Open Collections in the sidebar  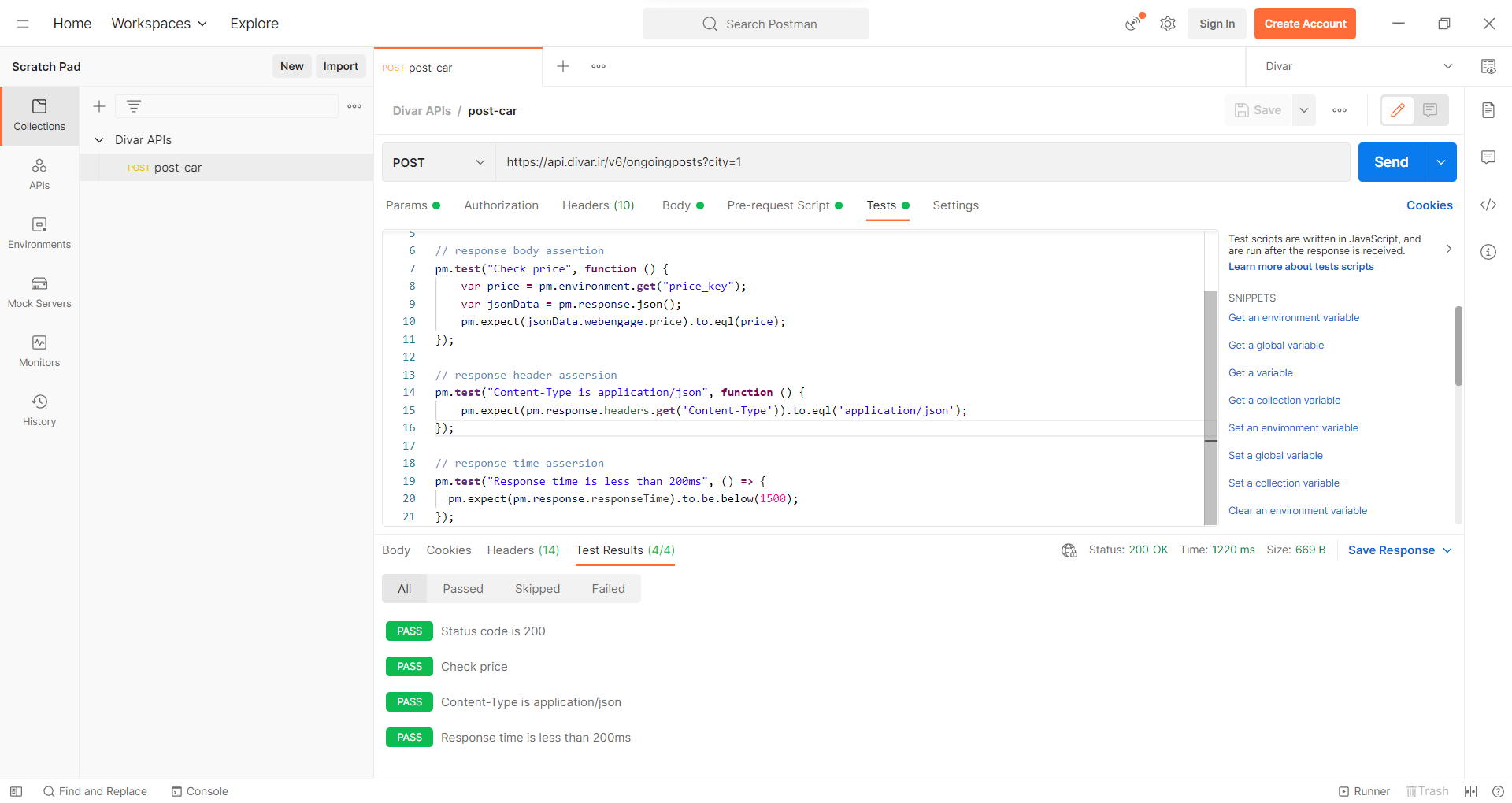coord(39,116)
